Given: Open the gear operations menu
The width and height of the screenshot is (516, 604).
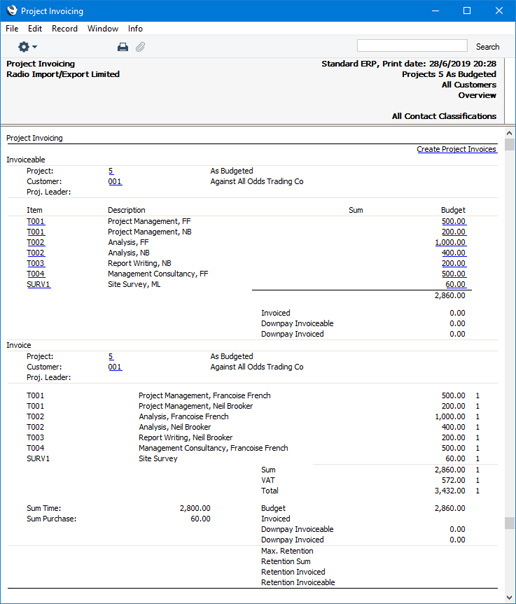Looking at the screenshot, I should point(27,47).
